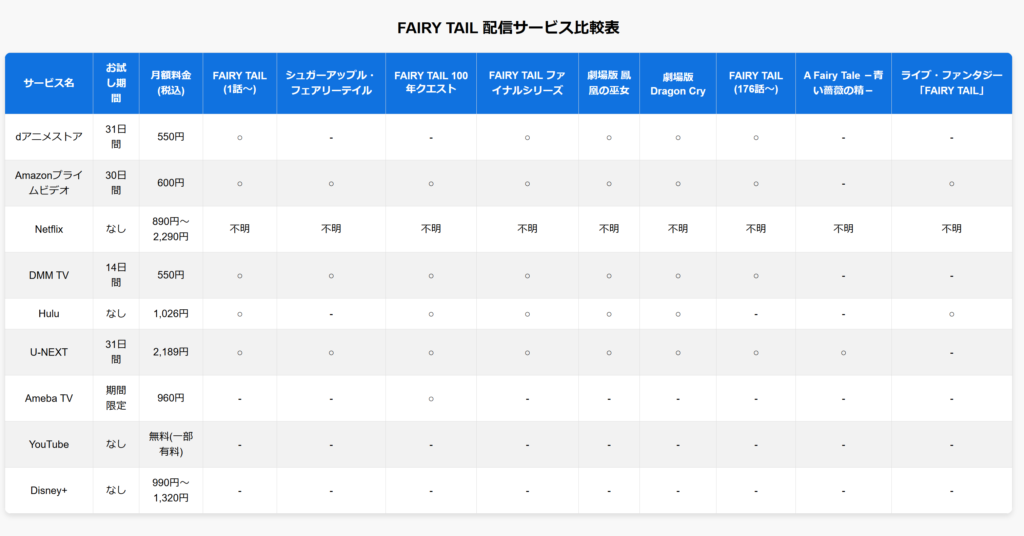Click Amazon price 600円
1024x536 pixels.
point(170,183)
